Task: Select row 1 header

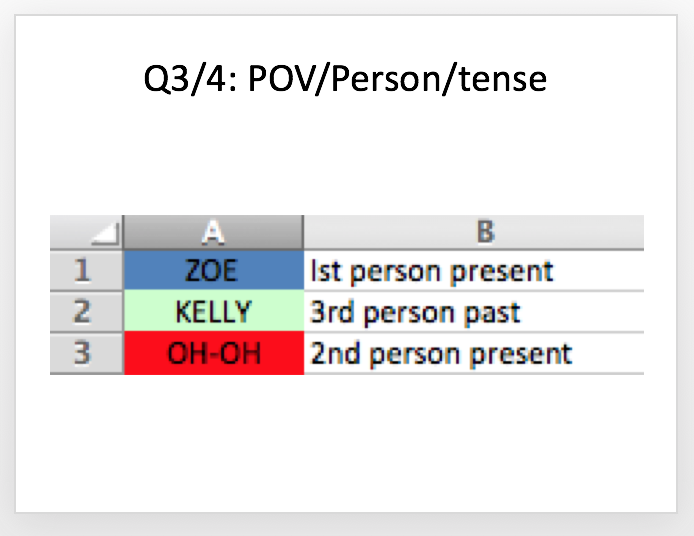Action: 86,270
